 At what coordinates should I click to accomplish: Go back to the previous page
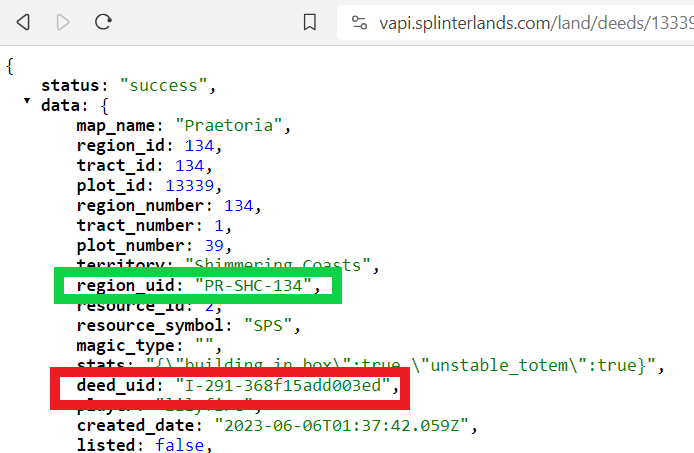point(23,22)
